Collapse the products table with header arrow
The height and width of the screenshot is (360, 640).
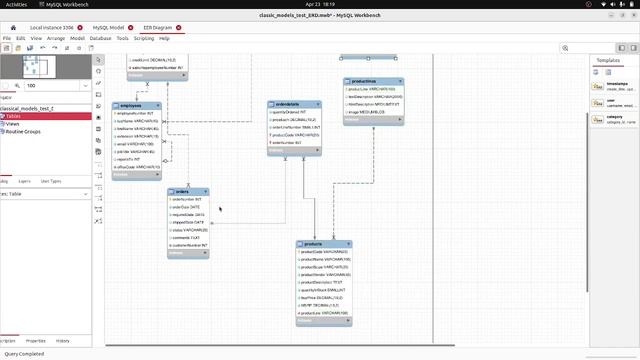point(348,244)
